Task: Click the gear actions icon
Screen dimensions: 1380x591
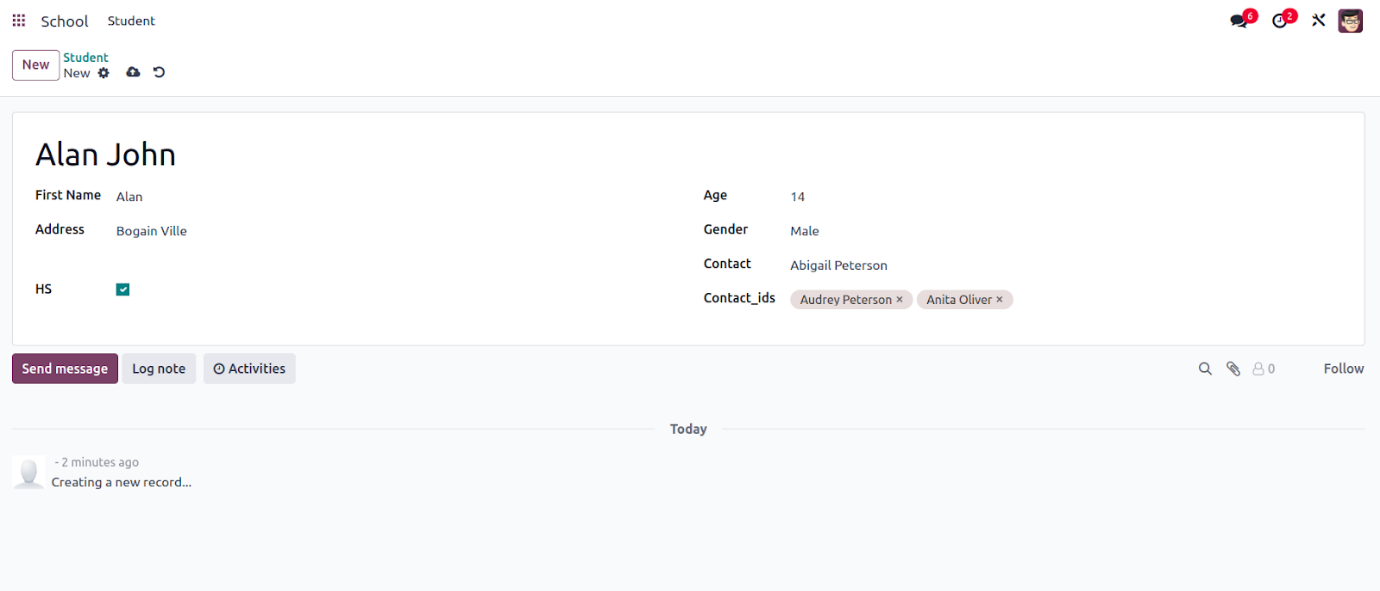Action: (104, 73)
